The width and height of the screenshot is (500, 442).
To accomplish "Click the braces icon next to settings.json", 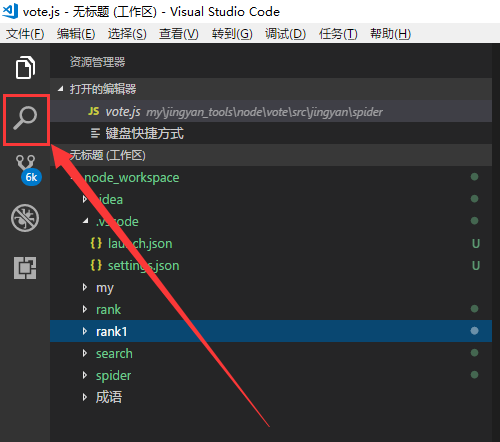I will point(96,265).
